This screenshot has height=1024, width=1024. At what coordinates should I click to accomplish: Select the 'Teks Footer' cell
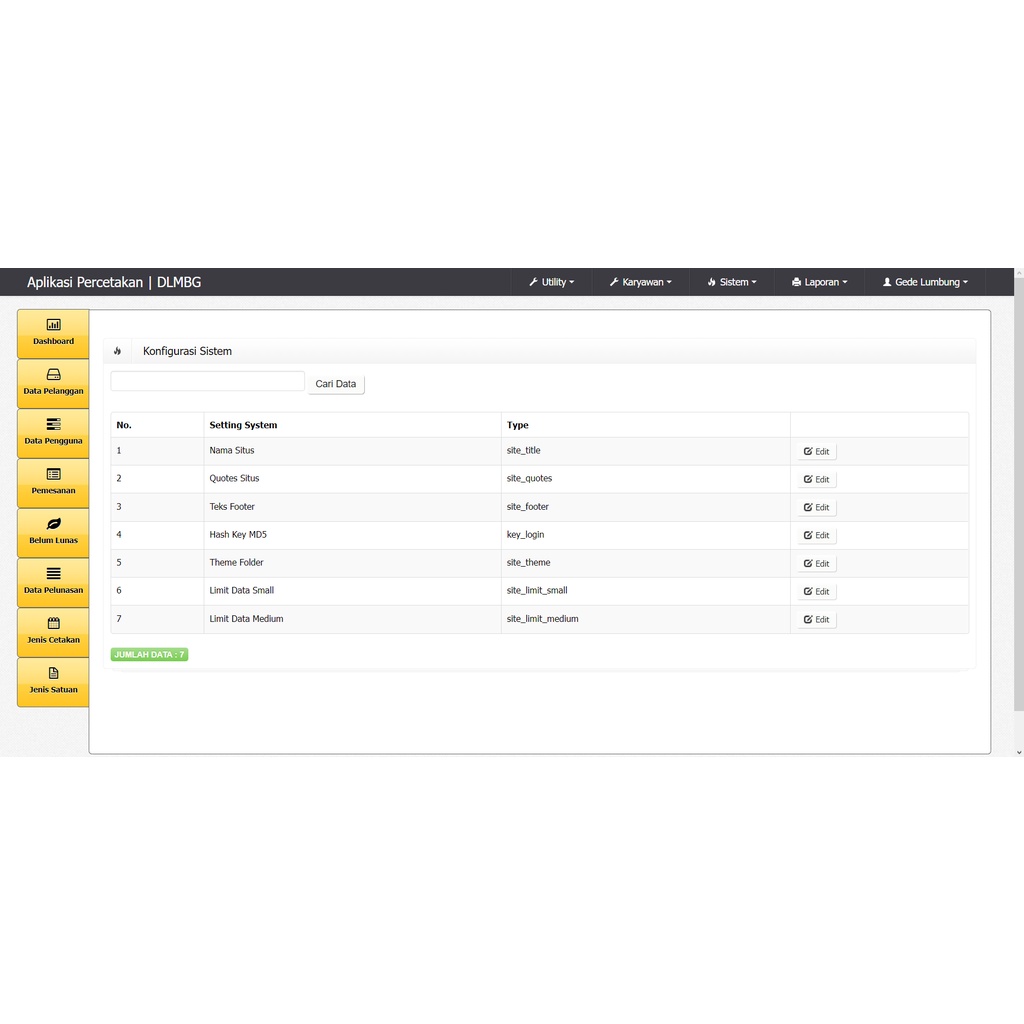(x=352, y=507)
